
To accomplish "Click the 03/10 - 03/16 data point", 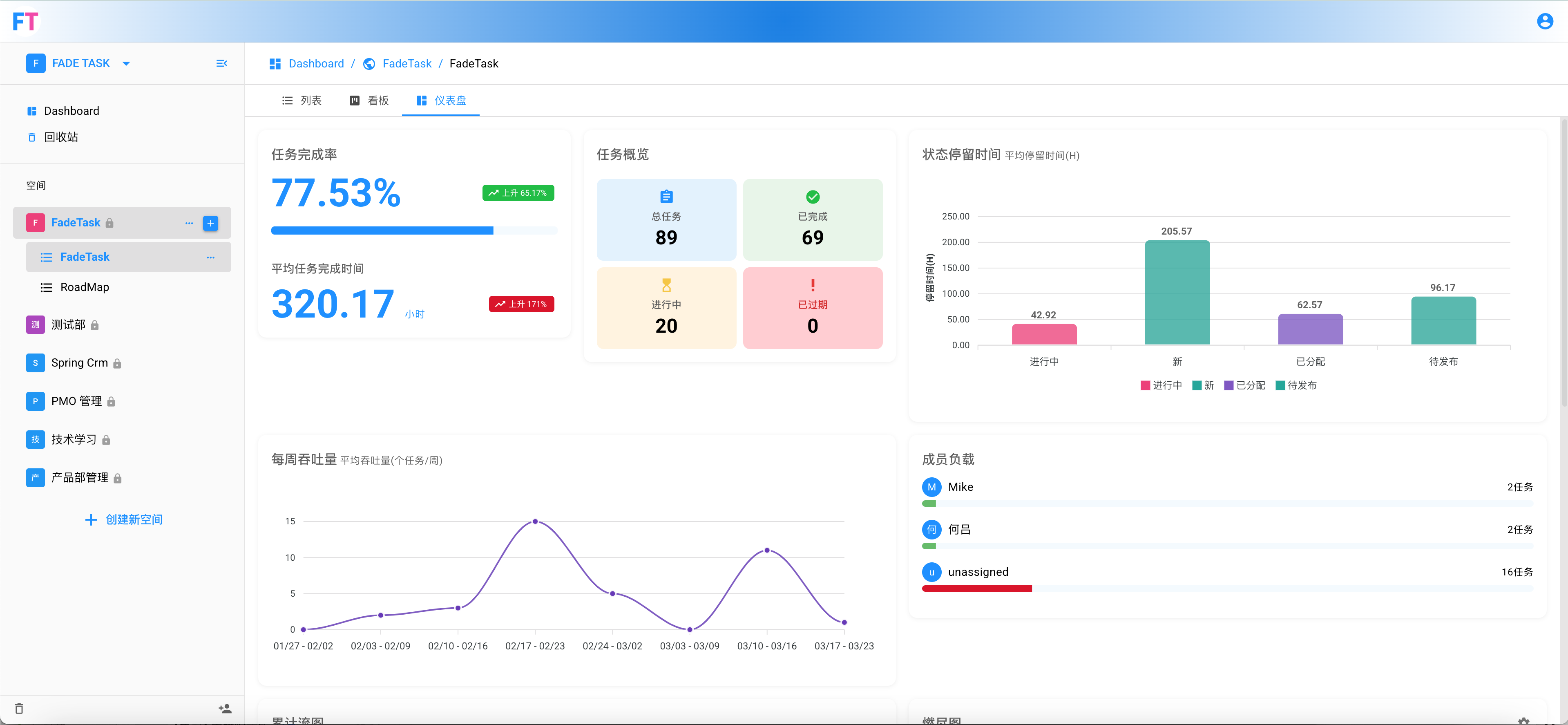I will [x=767, y=550].
